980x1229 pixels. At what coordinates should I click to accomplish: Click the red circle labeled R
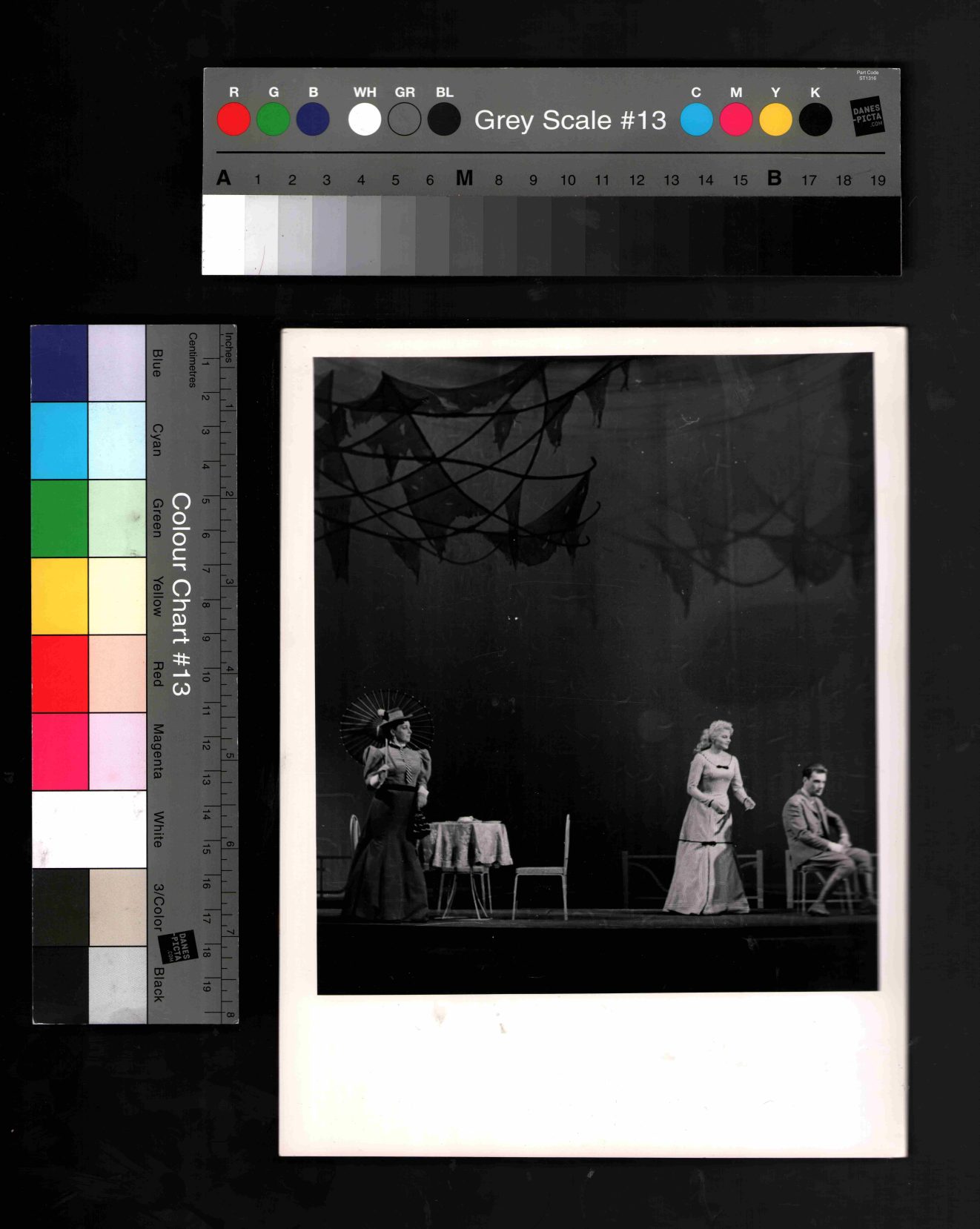[234, 119]
